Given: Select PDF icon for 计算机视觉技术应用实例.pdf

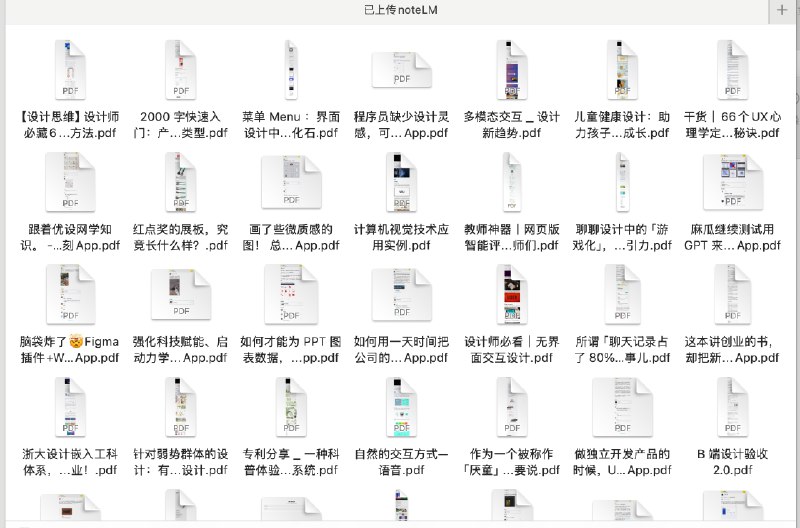Looking at the screenshot, I should click(402, 182).
